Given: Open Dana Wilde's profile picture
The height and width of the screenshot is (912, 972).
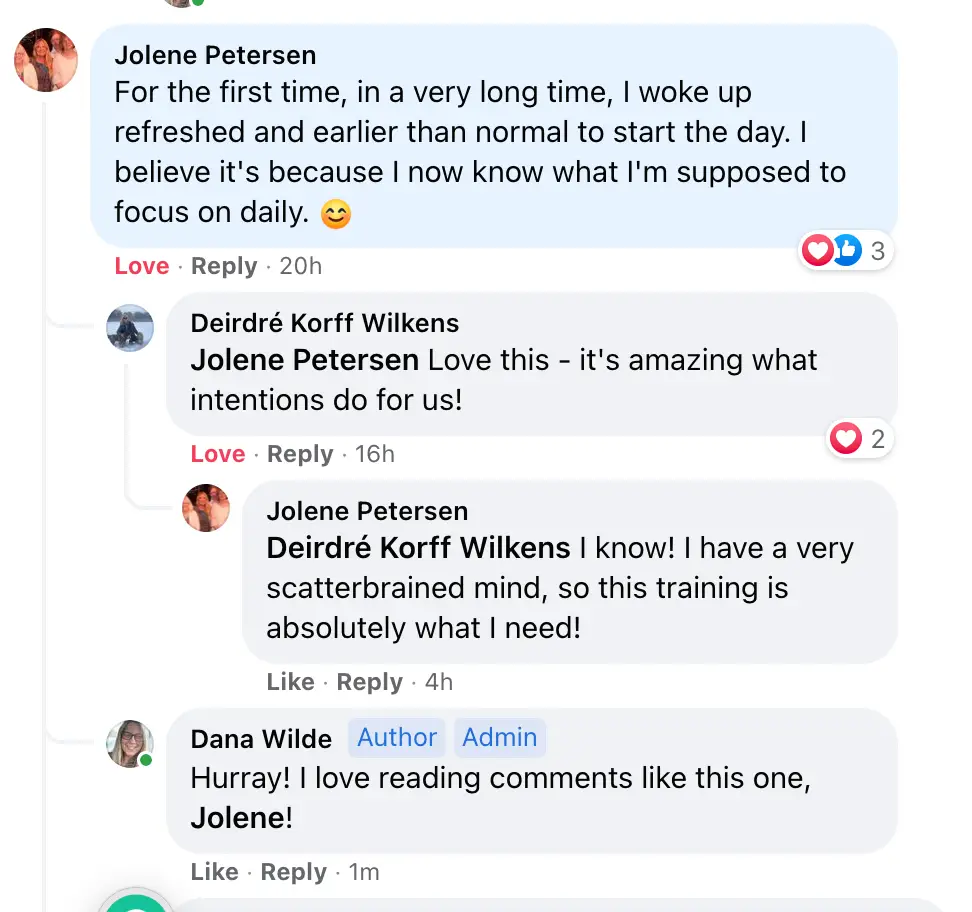Looking at the screenshot, I should 130,743.
